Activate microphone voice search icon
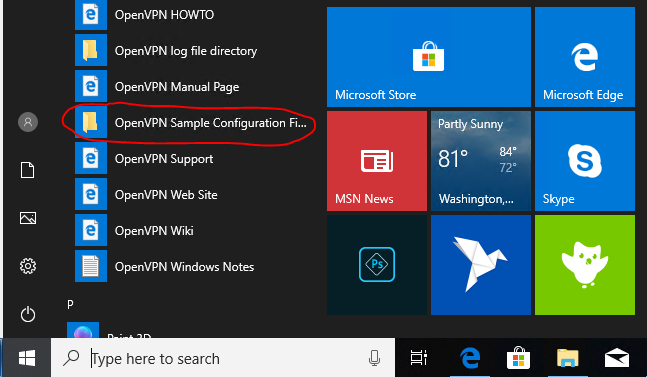647x377 pixels. (374, 358)
